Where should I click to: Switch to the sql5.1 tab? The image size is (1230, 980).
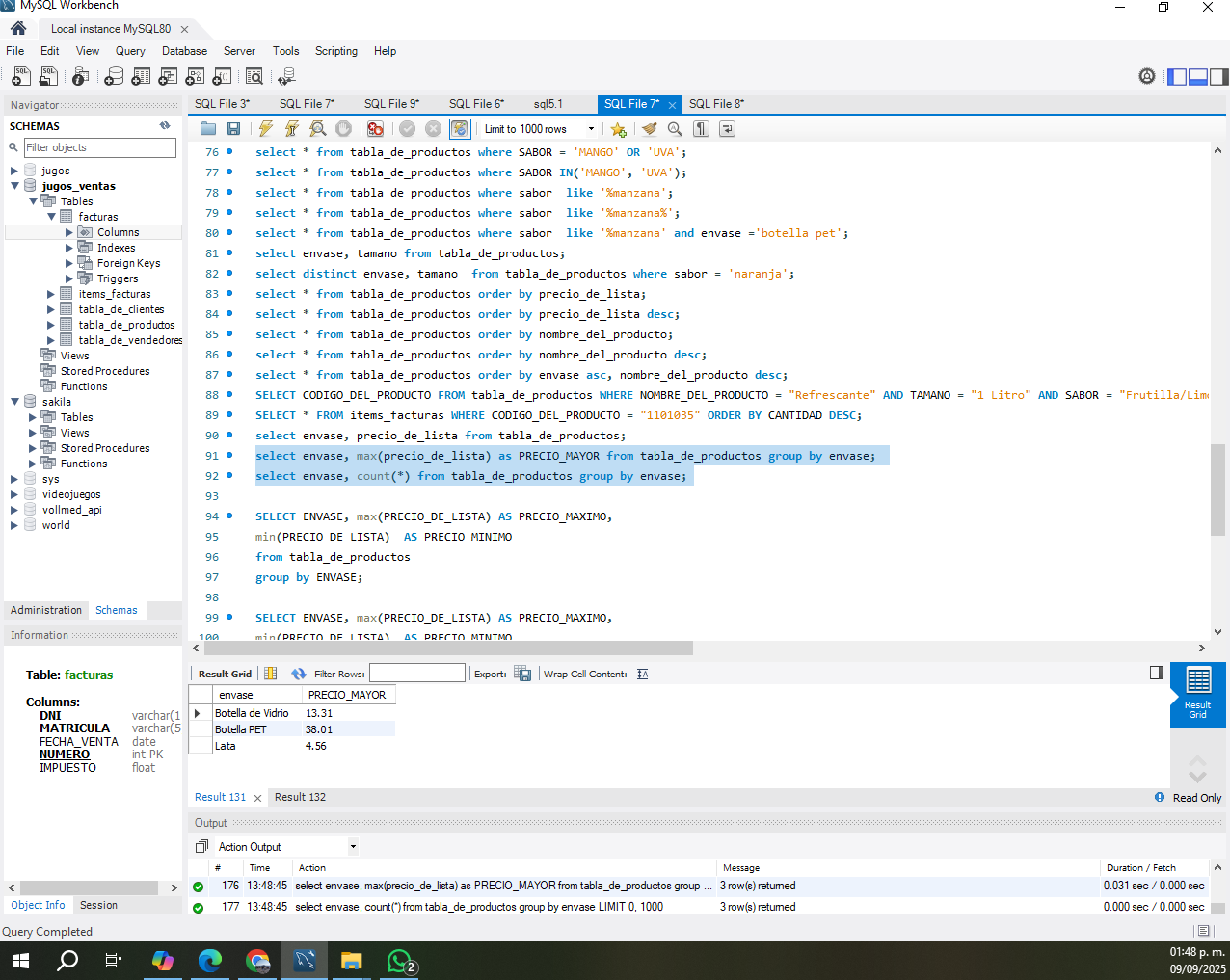548,104
